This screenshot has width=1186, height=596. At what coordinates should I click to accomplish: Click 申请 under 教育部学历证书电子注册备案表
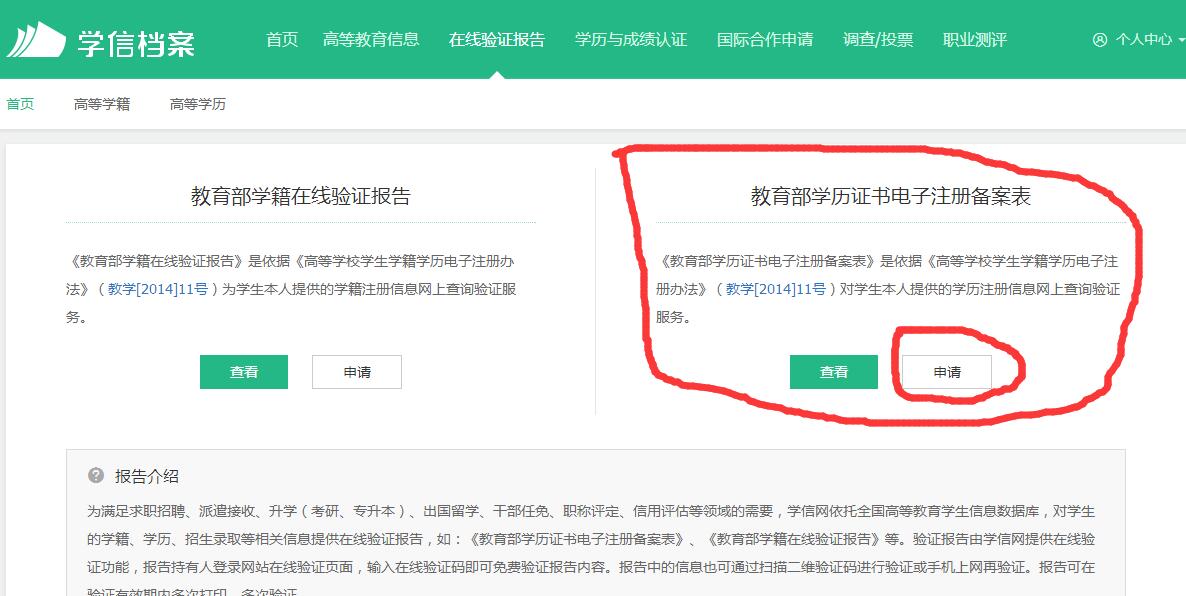947,372
